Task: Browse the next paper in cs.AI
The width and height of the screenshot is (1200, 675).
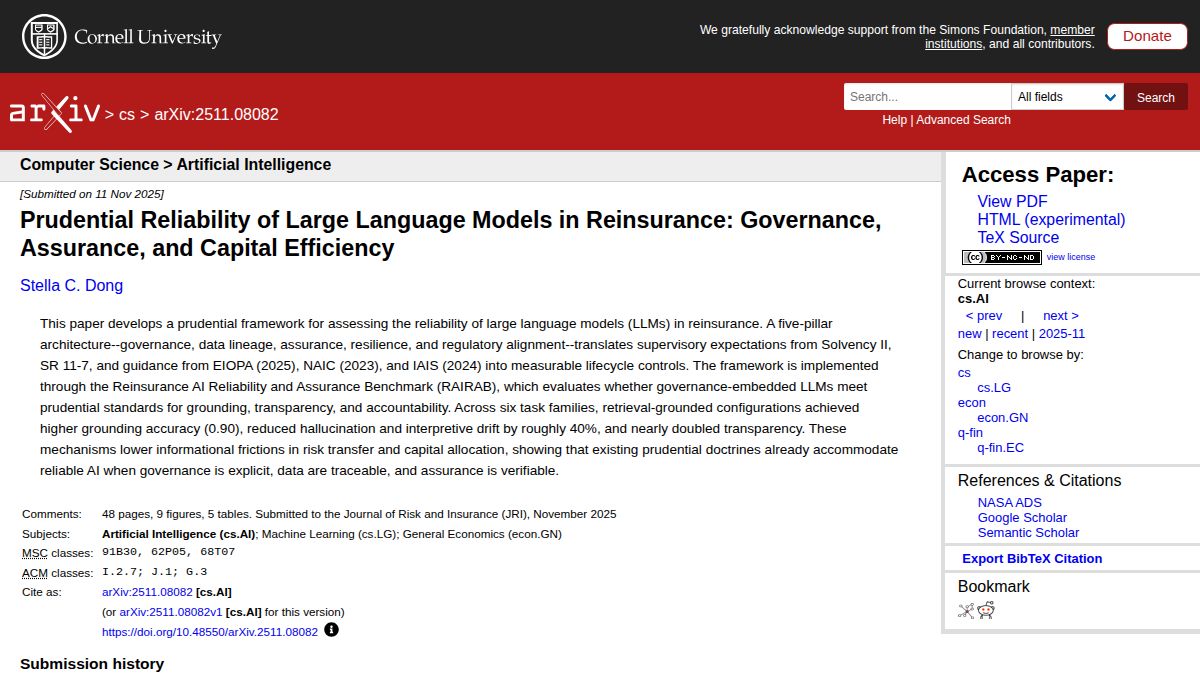Action: [x=1059, y=315]
